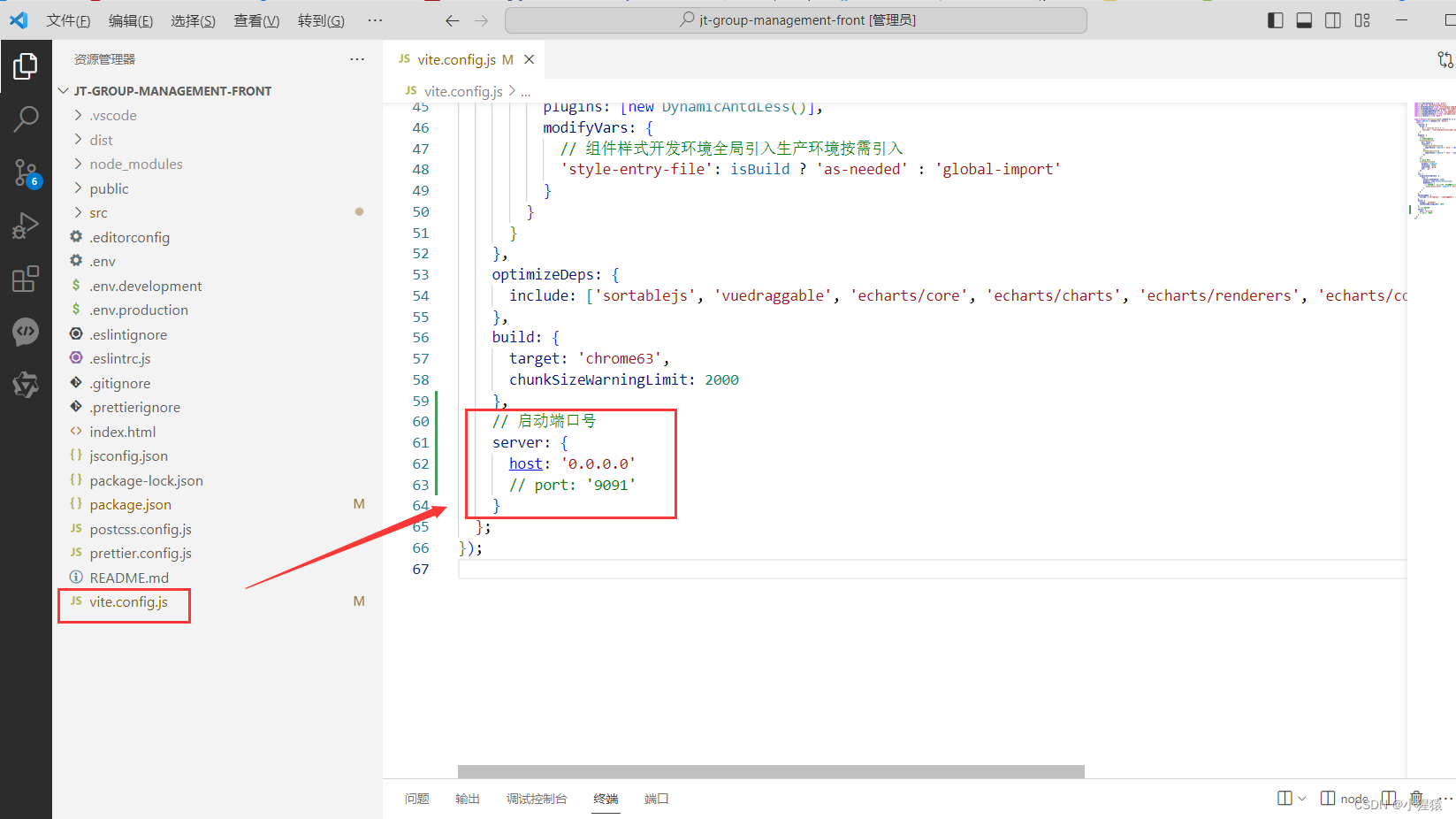Toggle the secondary side bar layout icon
Image resolution: width=1456 pixels, height=819 pixels.
tap(1333, 20)
